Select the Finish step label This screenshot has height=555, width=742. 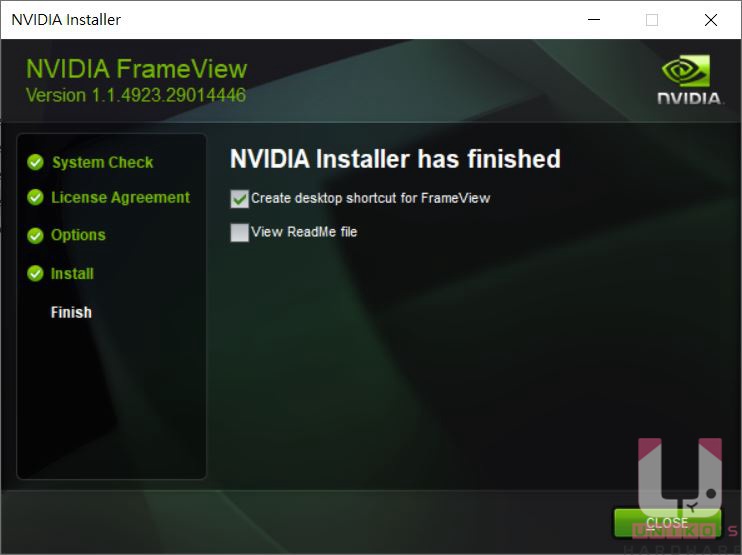71,312
